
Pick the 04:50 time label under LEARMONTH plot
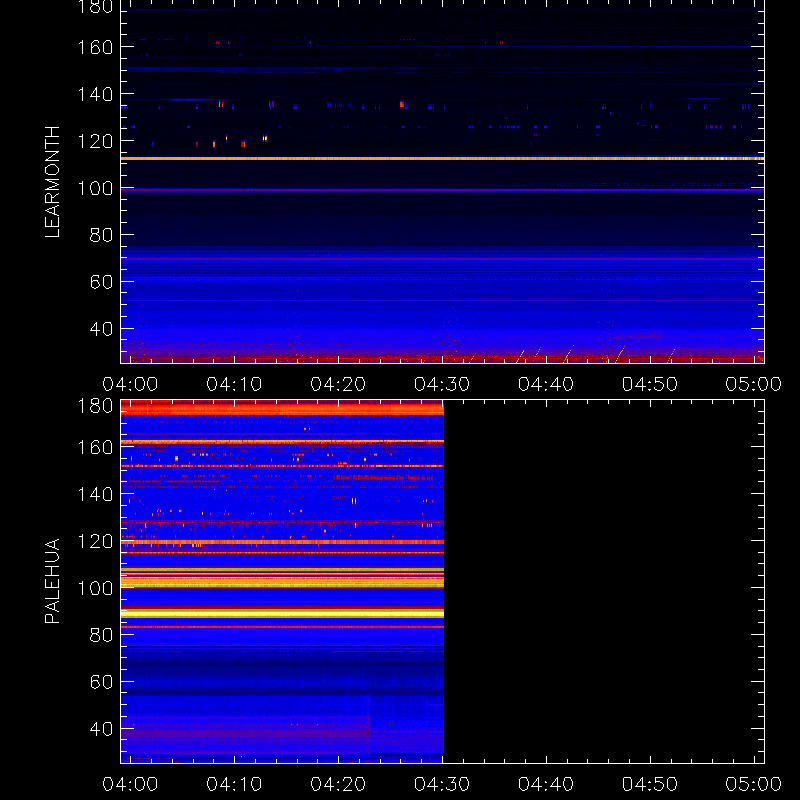pyautogui.click(x=650, y=384)
